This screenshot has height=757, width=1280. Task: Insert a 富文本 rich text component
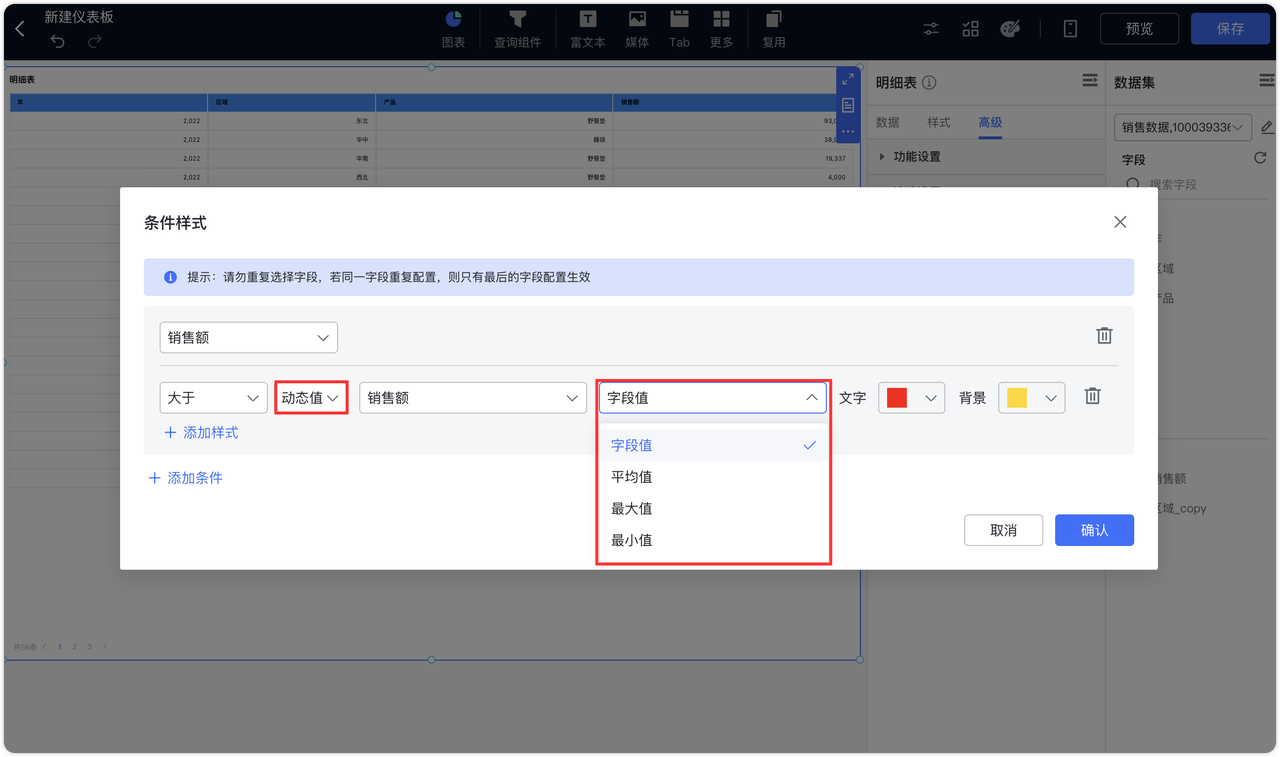587,29
